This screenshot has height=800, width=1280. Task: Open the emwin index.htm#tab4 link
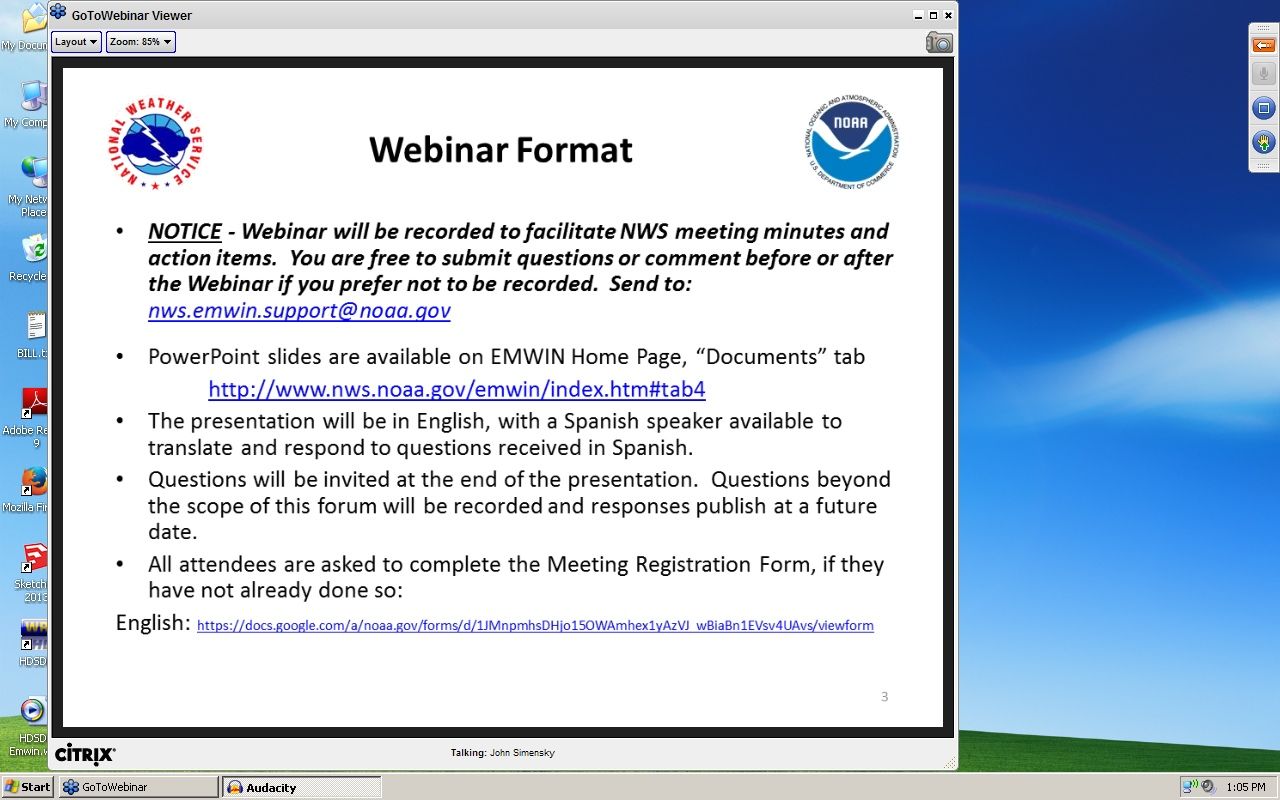[457, 389]
